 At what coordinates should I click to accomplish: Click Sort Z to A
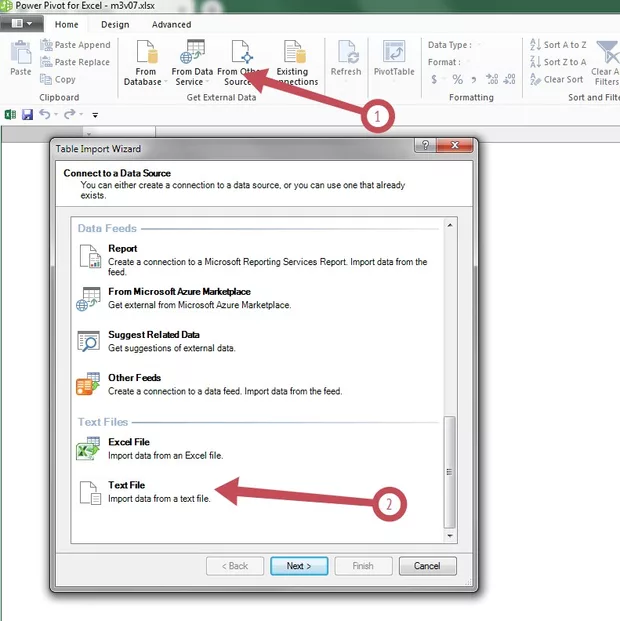[x=558, y=62]
